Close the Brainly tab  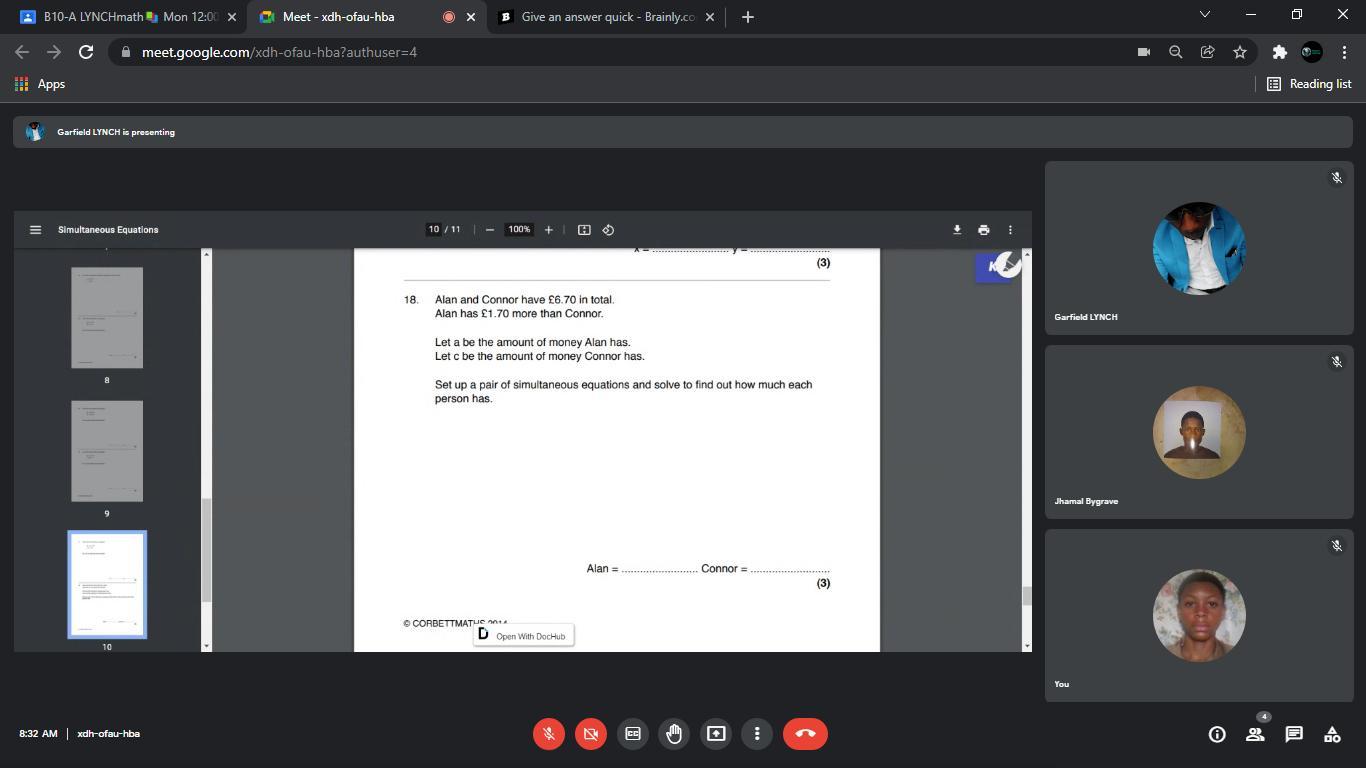tap(710, 17)
